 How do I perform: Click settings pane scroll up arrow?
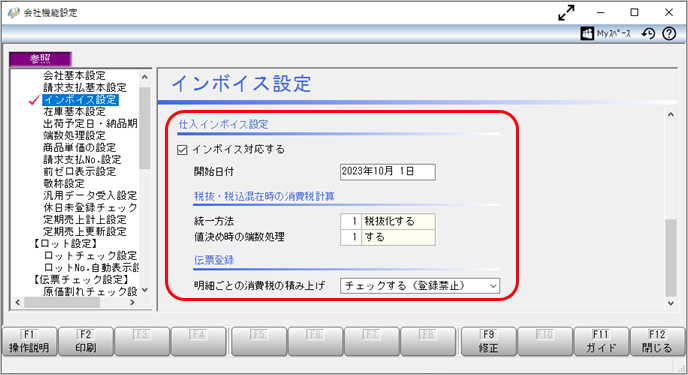670,115
